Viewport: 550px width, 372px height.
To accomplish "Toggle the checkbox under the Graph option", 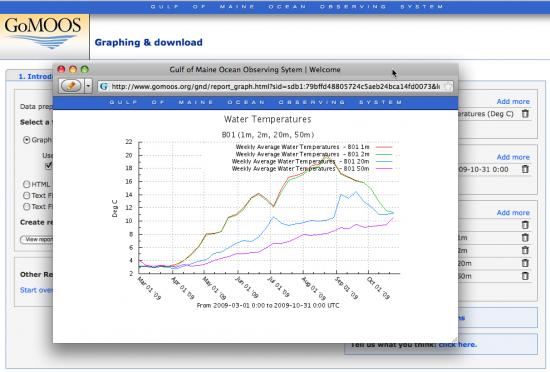I will point(49,165).
